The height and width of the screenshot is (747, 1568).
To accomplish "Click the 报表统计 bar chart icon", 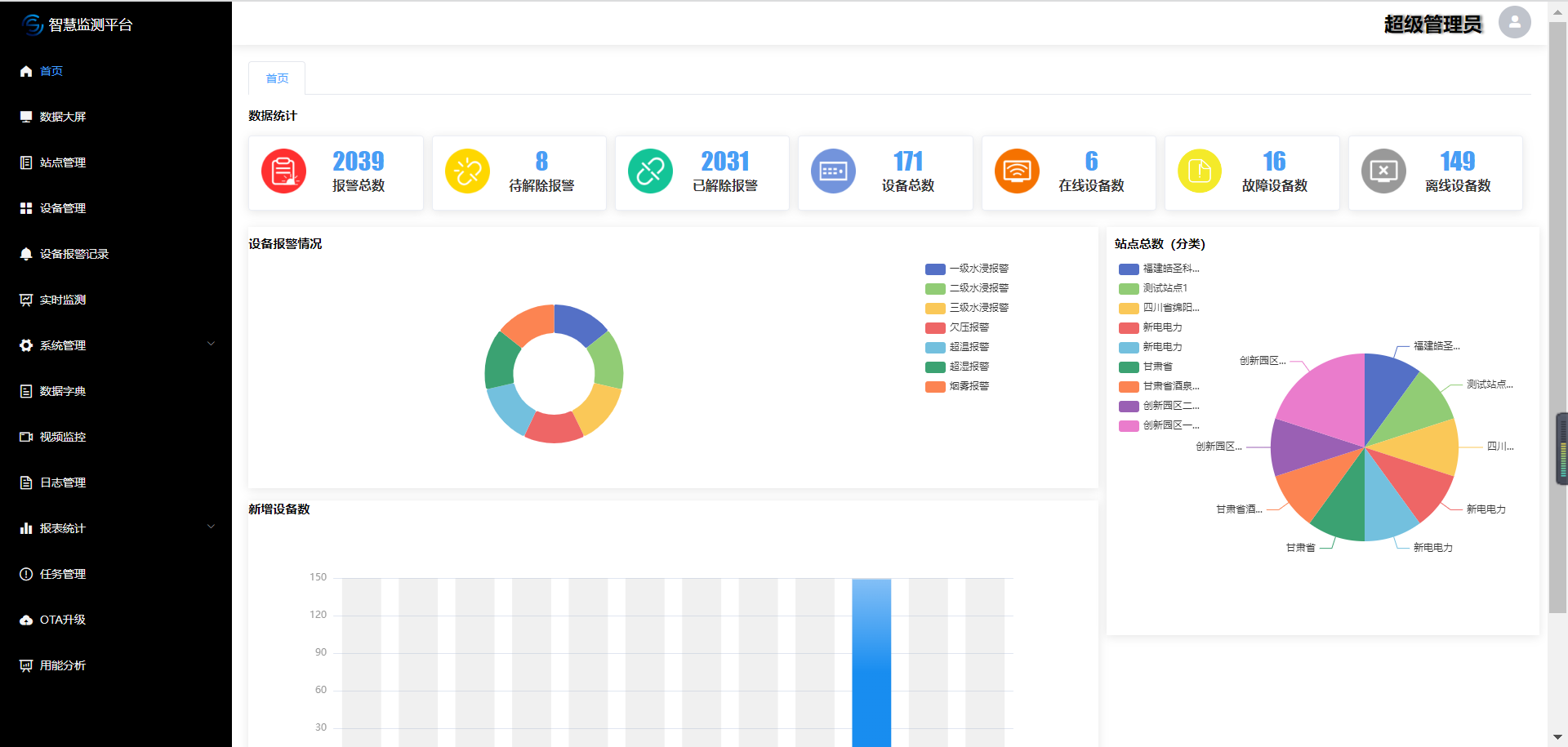I will click(26, 528).
